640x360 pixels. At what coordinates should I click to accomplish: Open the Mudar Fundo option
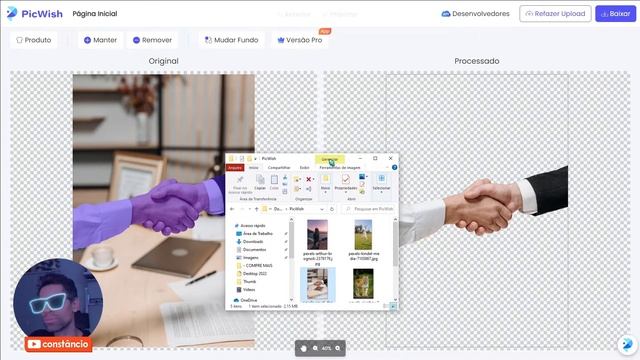[x=231, y=40]
